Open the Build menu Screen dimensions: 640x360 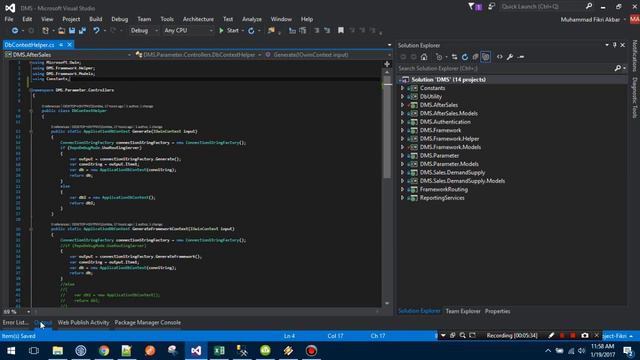click(x=96, y=19)
